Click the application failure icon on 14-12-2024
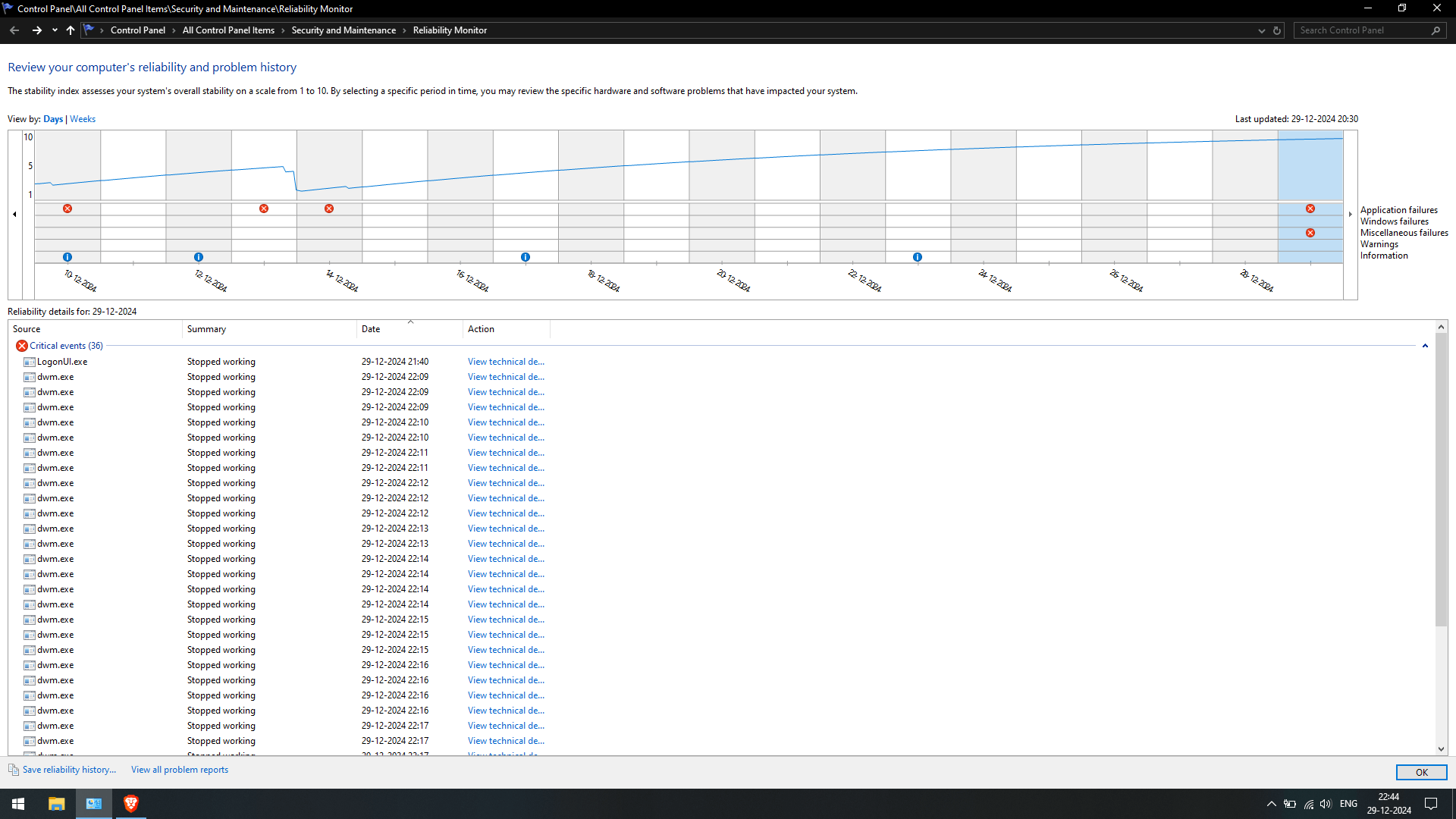The width and height of the screenshot is (1456, 819). (x=329, y=209)
